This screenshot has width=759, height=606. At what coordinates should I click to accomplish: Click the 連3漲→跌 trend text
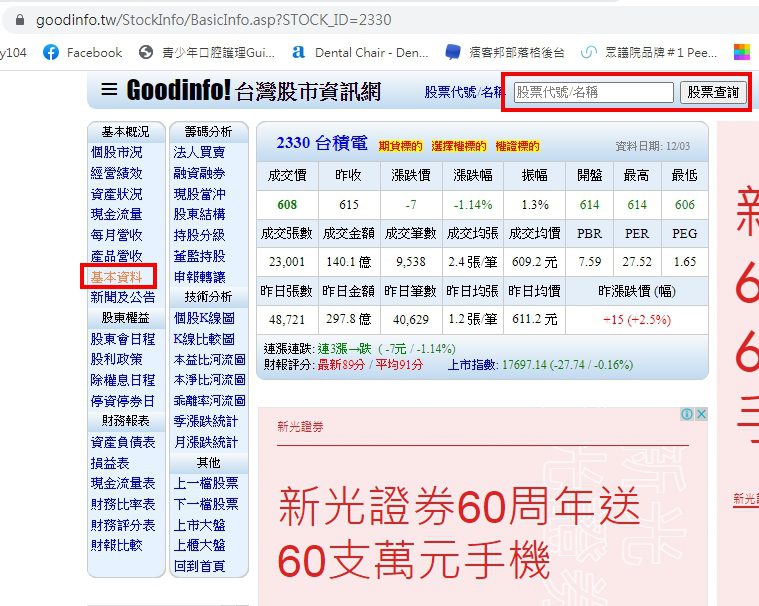(x=344, y=349)
